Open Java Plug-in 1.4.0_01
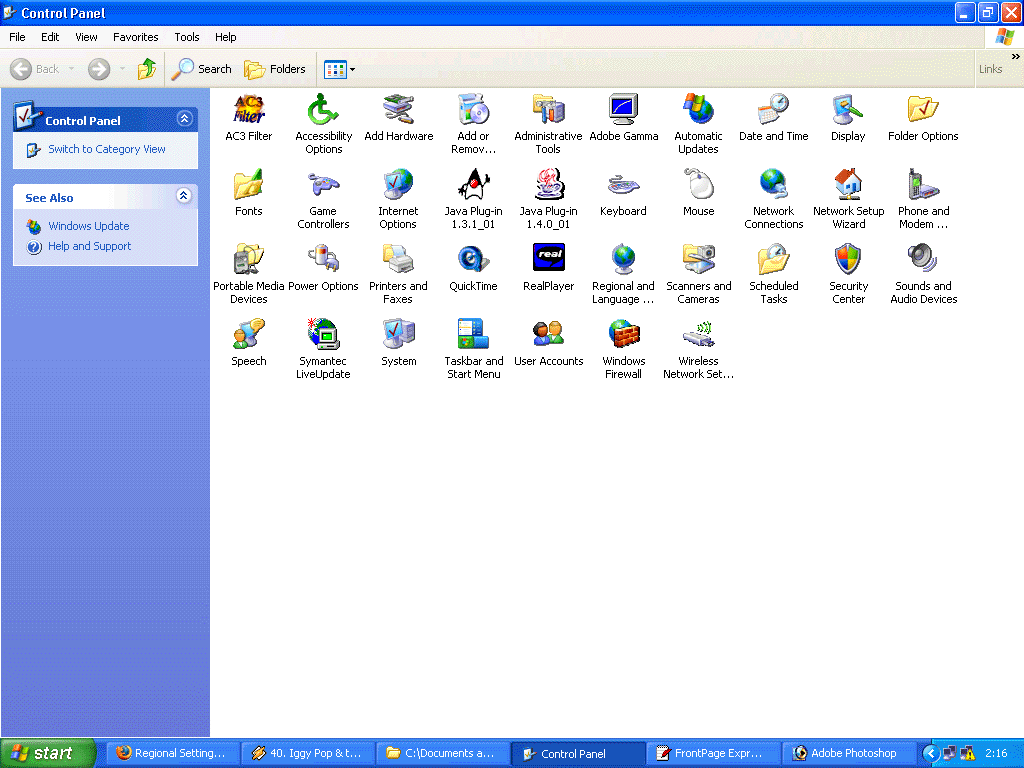Image resolution: width=1024 pixels, height=768 pixels. [549, 199]
